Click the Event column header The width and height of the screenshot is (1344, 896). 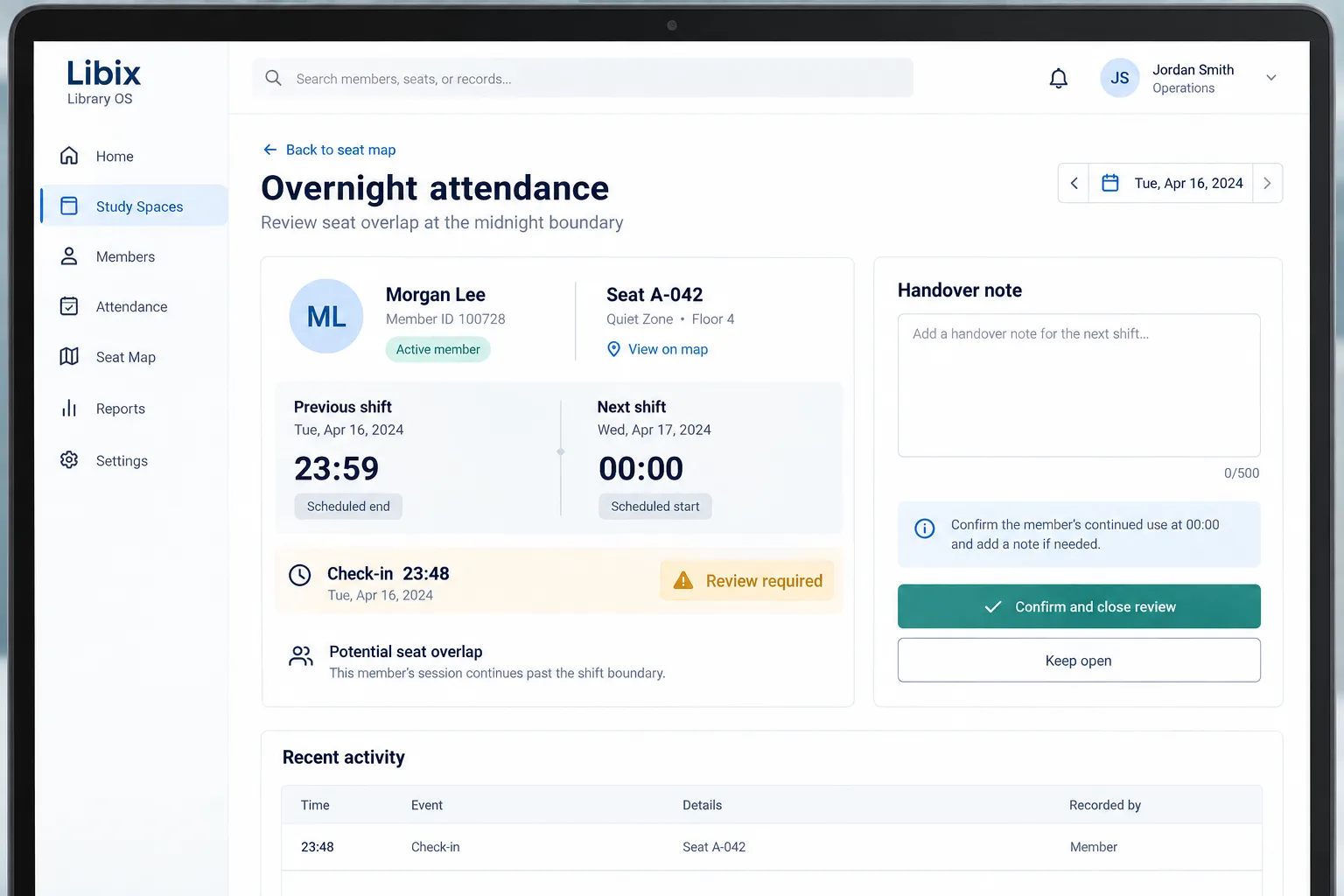tap(427, 805)
